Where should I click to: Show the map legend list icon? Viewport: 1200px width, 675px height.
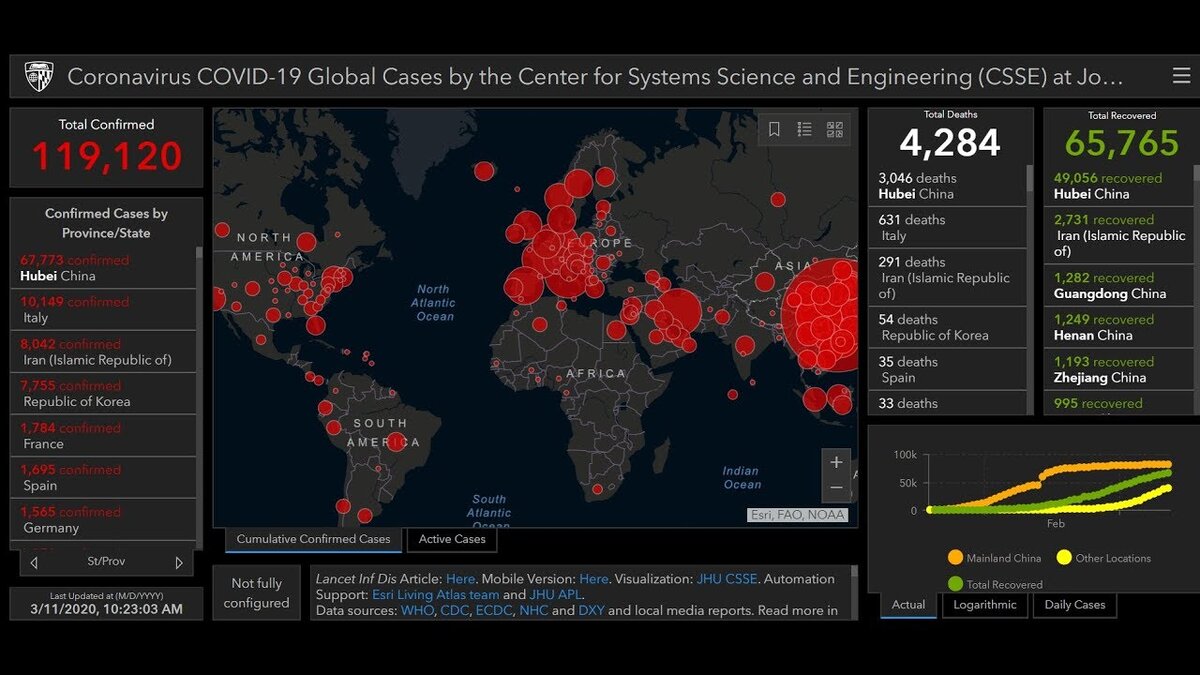(x=804, y=129)
